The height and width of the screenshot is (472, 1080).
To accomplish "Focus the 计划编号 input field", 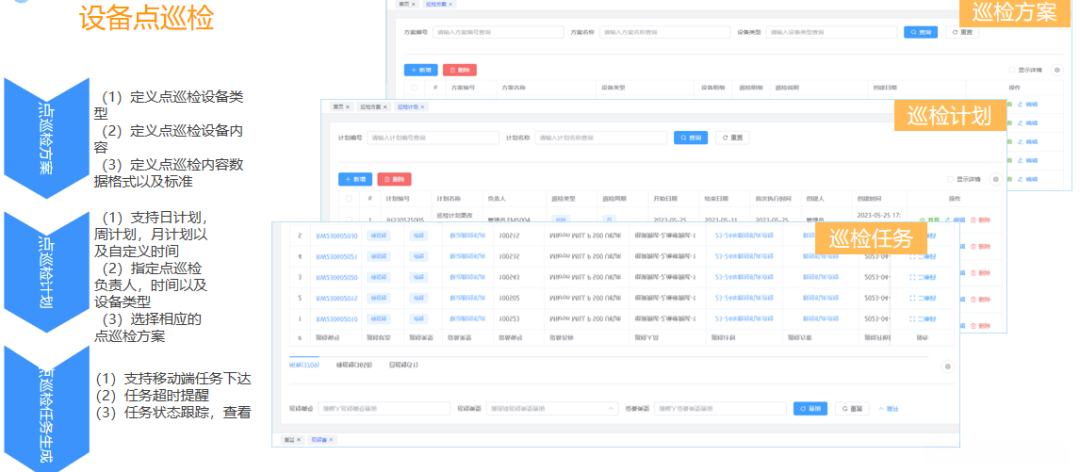I will [x=433, y=138].
